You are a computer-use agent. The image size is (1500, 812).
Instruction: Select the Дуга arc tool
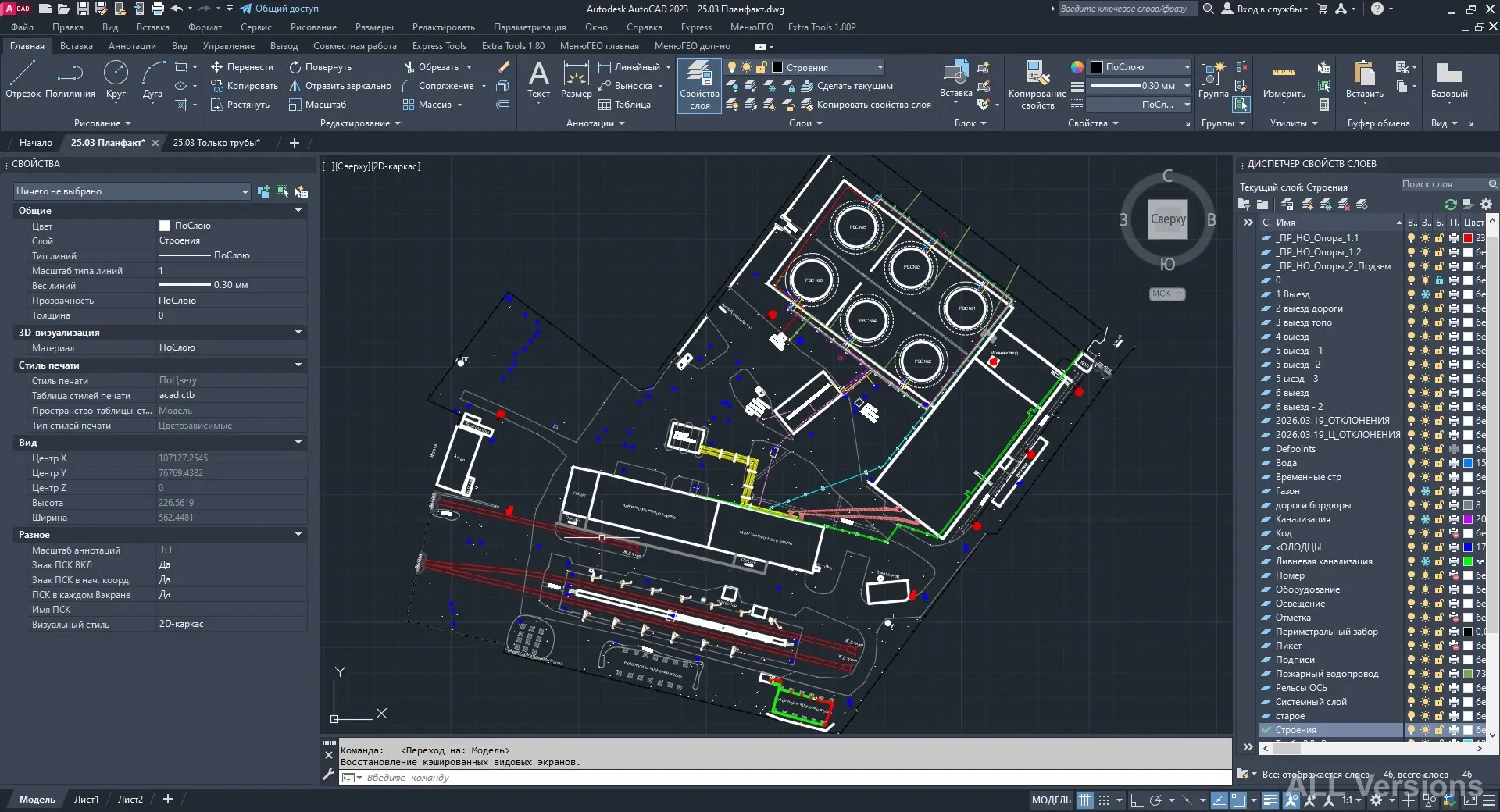coord(152,80)
